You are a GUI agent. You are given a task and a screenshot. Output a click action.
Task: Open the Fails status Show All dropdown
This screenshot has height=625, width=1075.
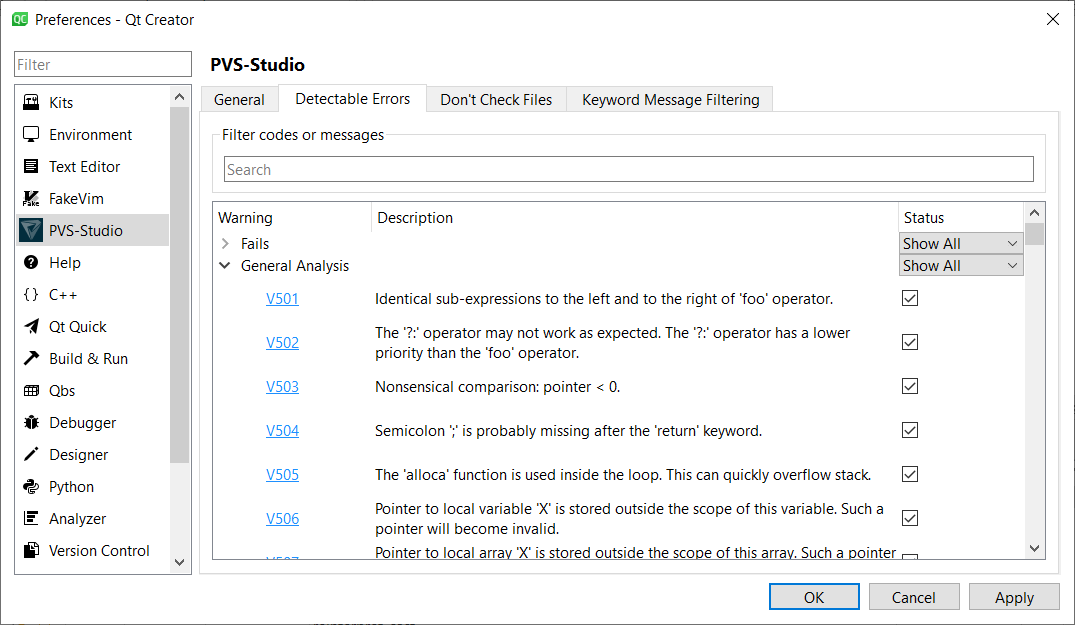point(960,244)
